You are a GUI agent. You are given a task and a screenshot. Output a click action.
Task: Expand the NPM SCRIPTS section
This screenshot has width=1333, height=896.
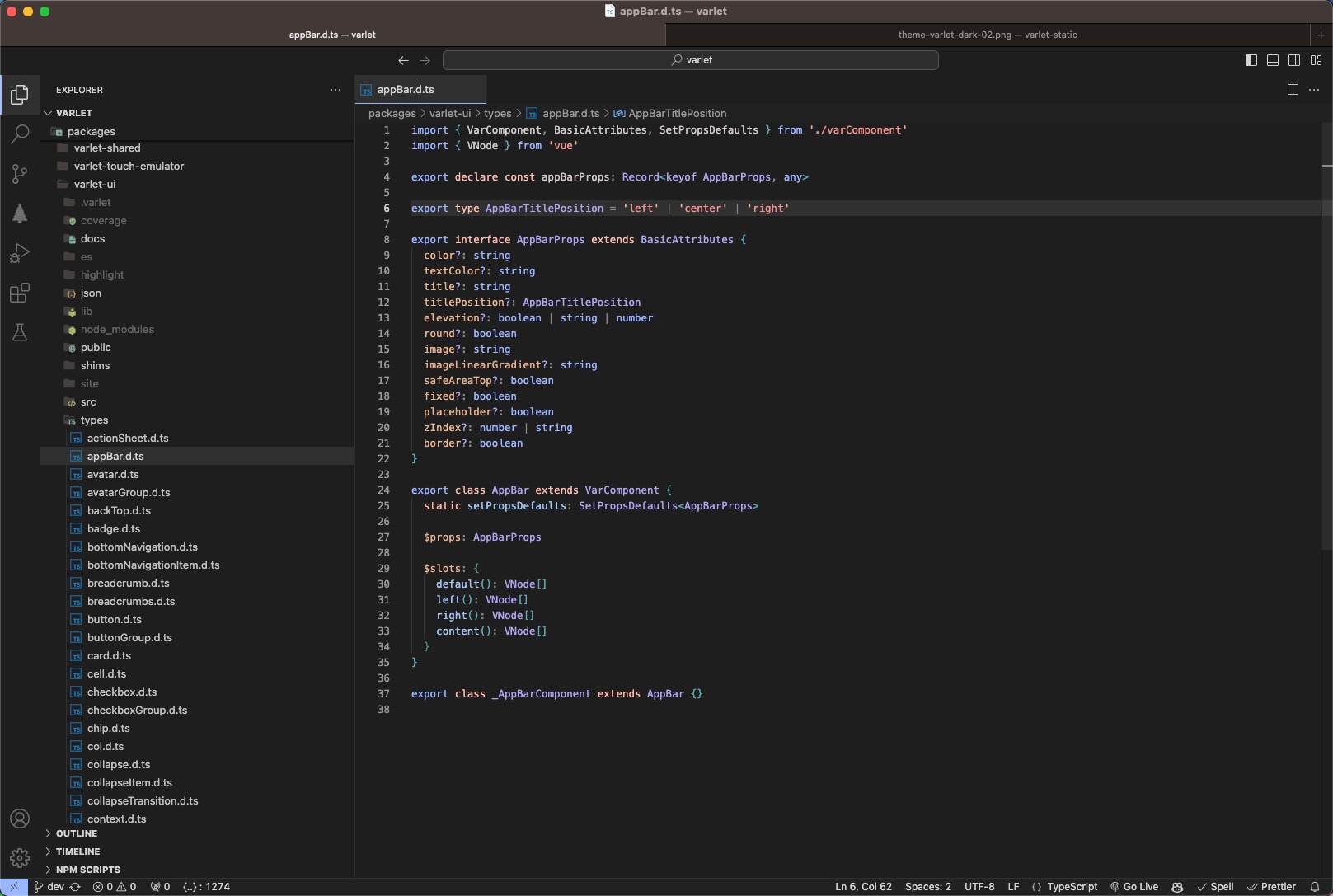coord(87,870)
